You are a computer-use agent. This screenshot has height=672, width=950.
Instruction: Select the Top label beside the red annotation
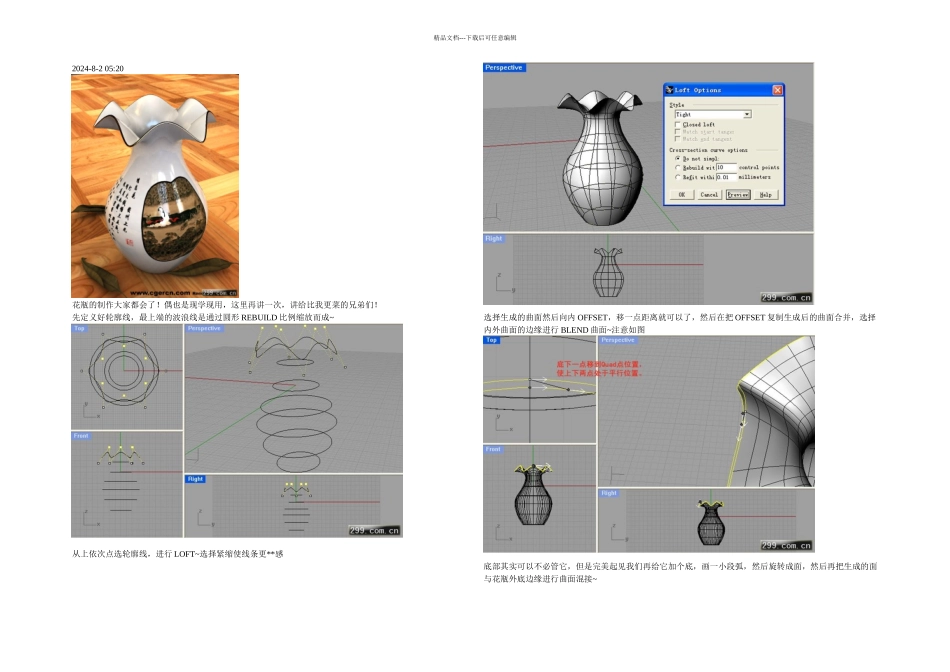491,340
